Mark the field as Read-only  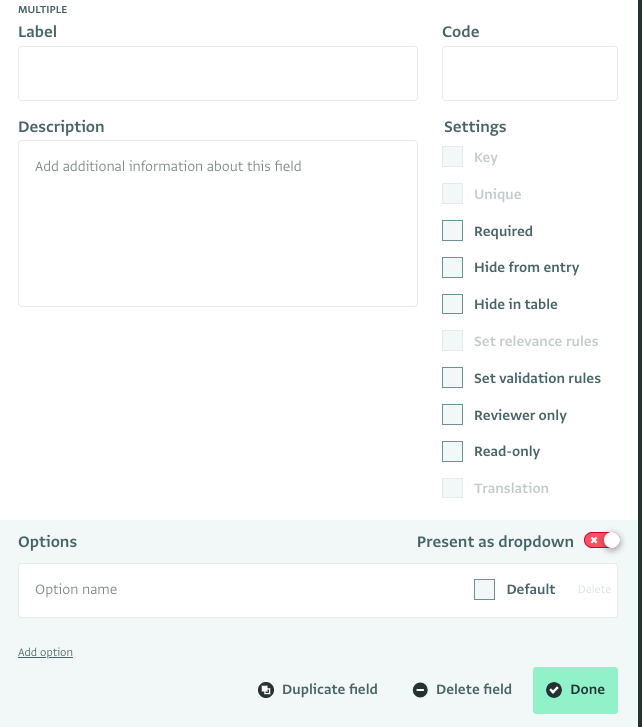tap(453, 451)
